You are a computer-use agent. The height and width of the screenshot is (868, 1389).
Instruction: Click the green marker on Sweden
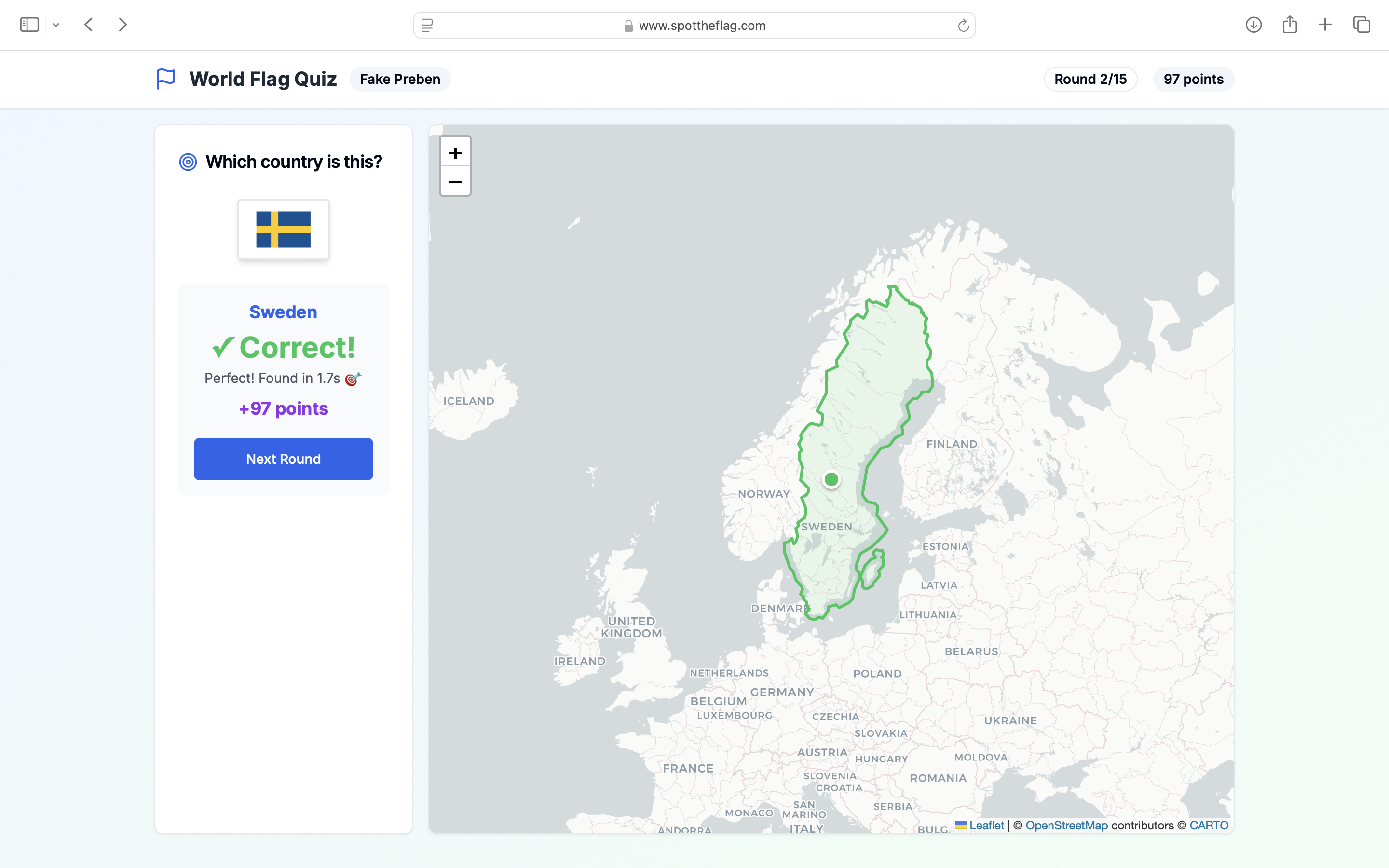(x=831, y=479)
